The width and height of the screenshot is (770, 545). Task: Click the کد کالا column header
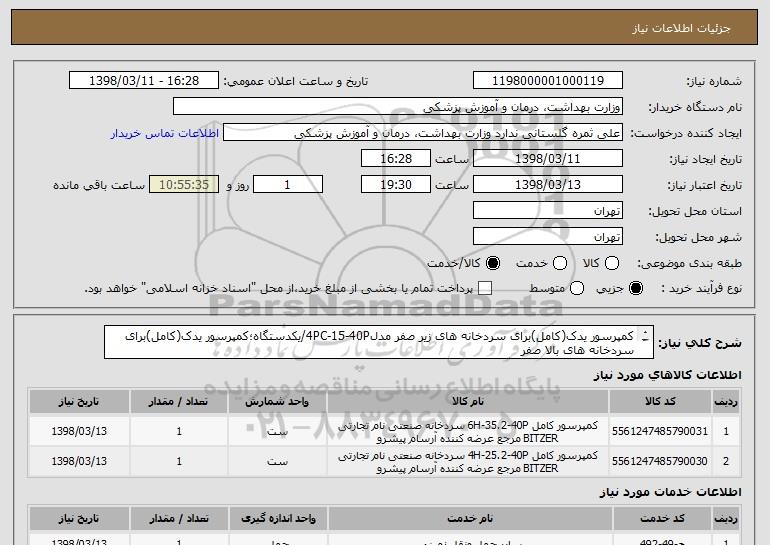pos(660,402)
